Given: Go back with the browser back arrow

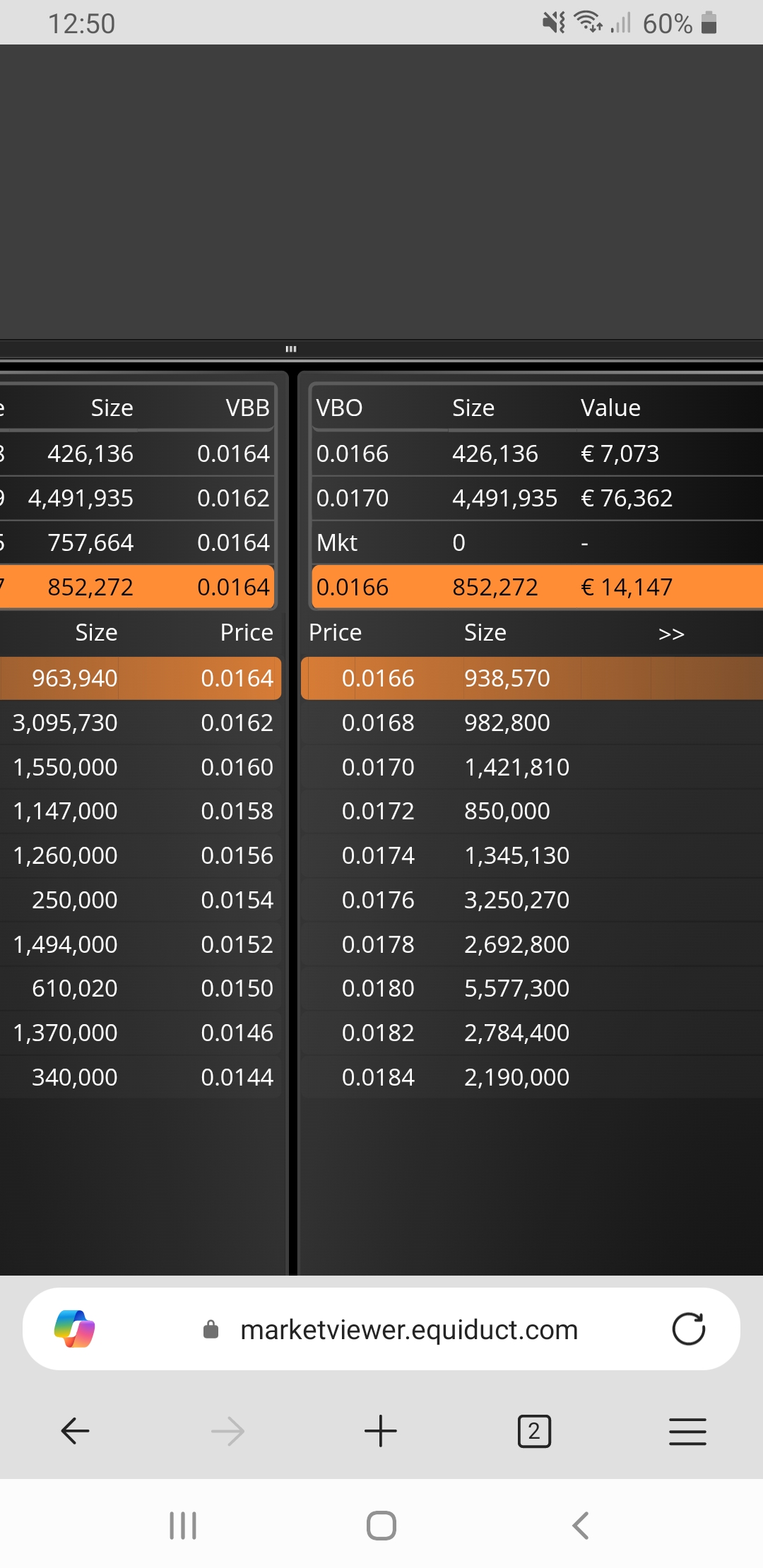Looking at the screenshot, I should 75,1431.
